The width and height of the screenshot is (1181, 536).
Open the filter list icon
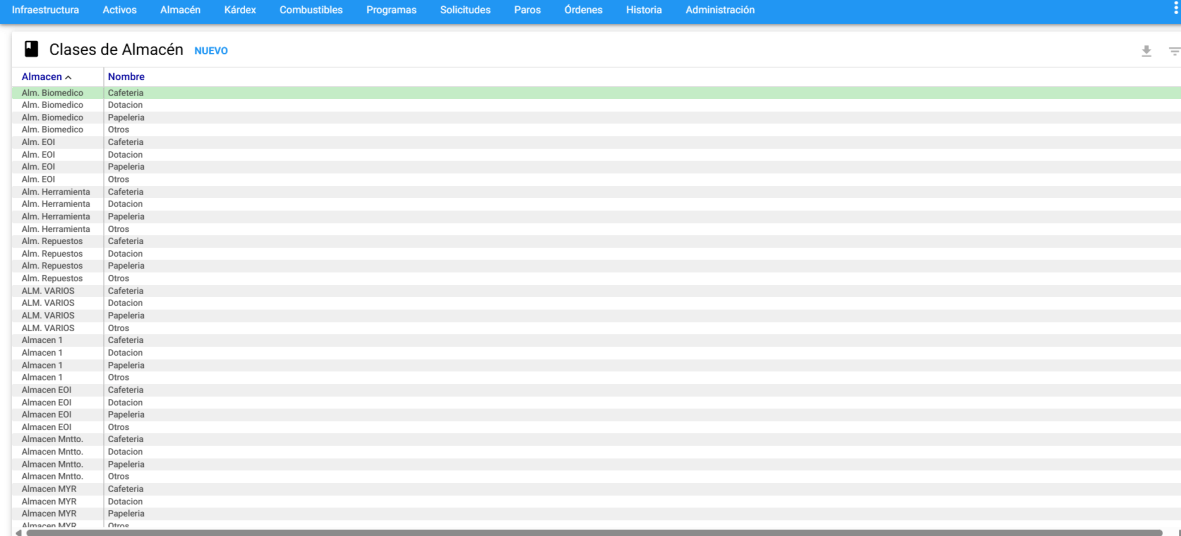[x=1174, y=51]
